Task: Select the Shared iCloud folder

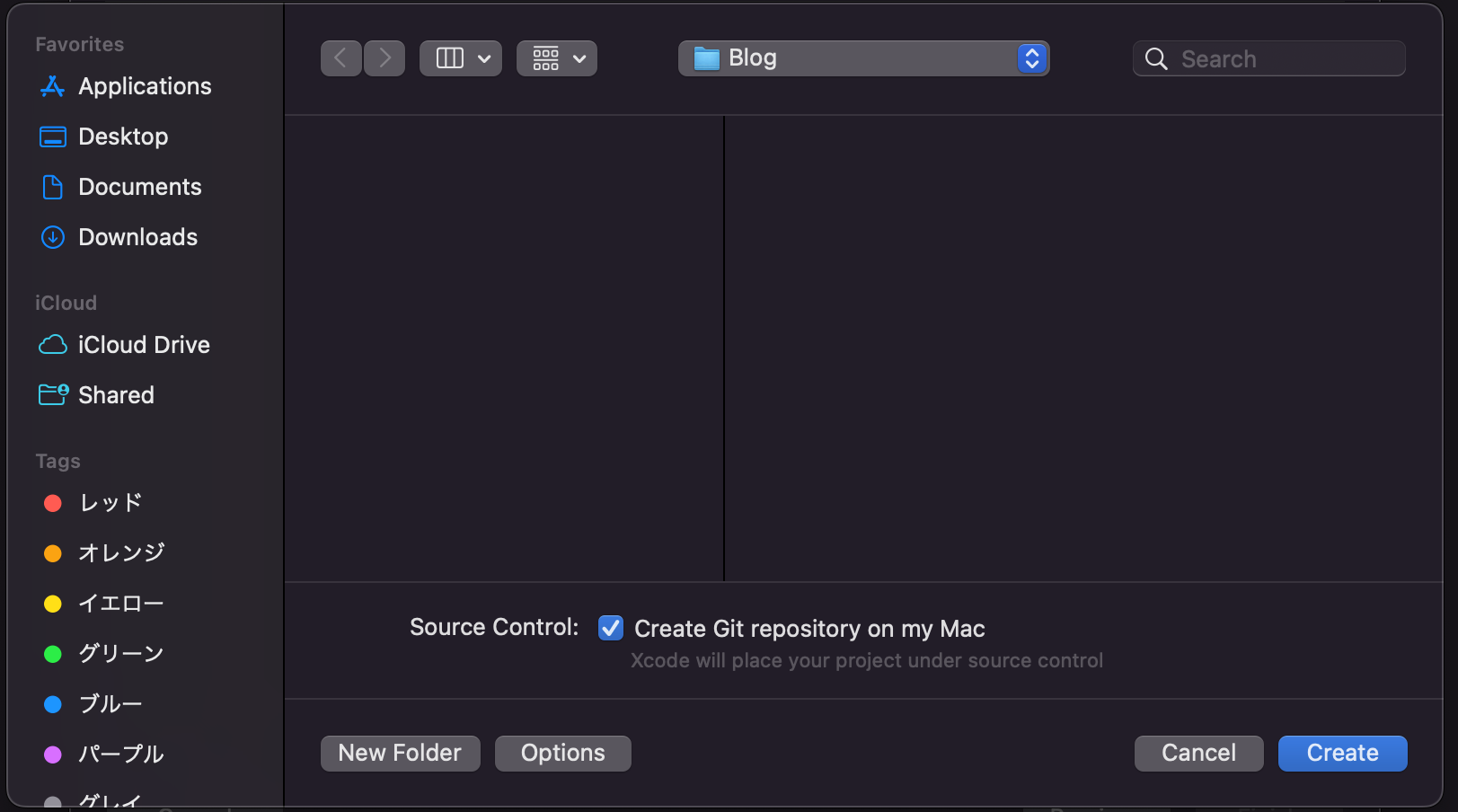Action: coord(117,394)
